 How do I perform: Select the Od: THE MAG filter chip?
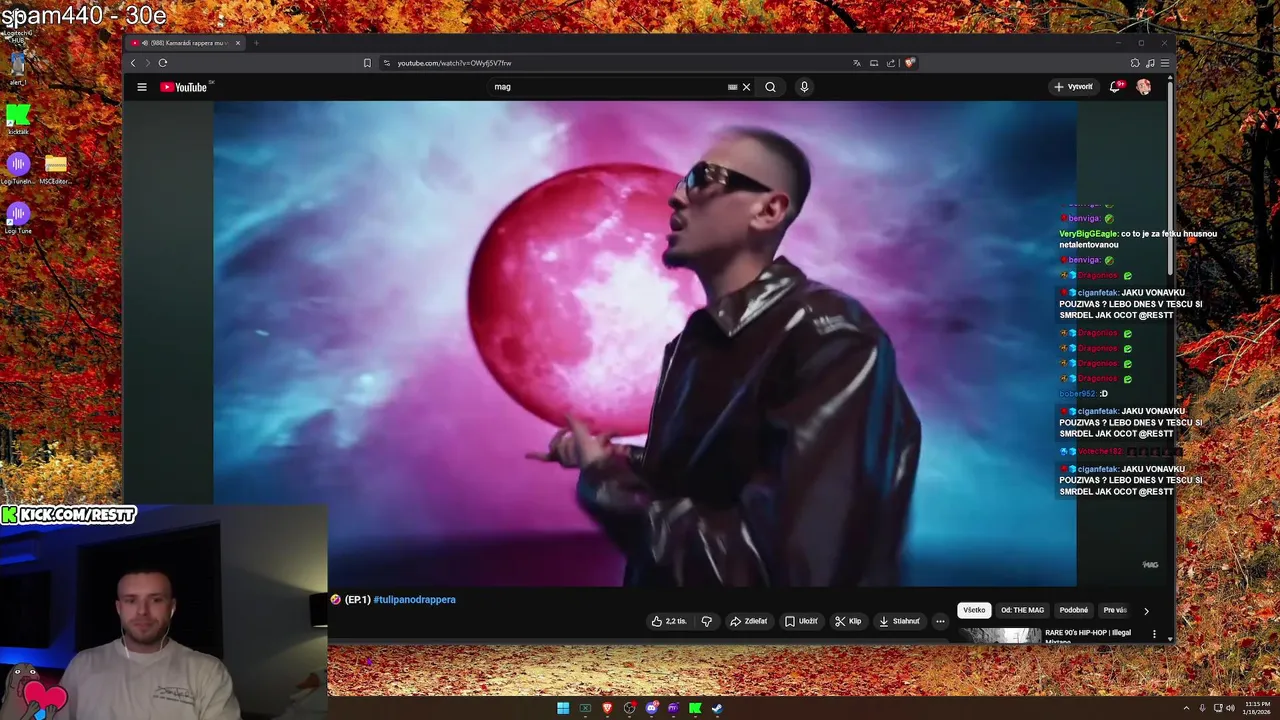[1022, 610]
